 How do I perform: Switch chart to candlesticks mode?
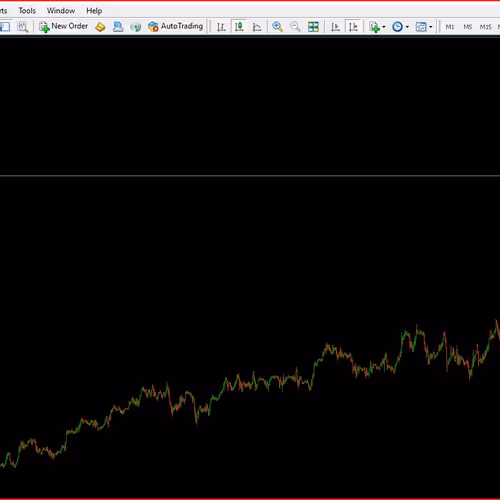pos(239,27)
